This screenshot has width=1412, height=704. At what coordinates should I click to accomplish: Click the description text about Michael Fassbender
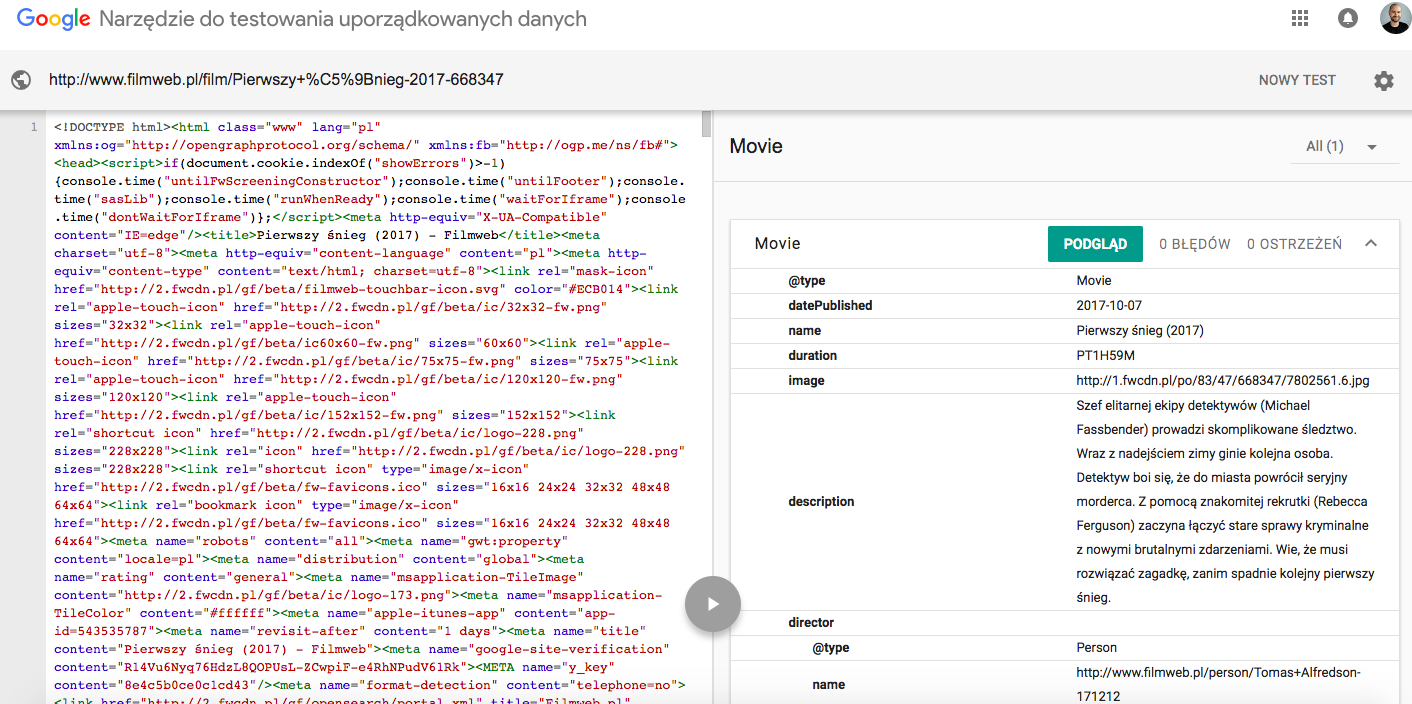[1225, 502]
